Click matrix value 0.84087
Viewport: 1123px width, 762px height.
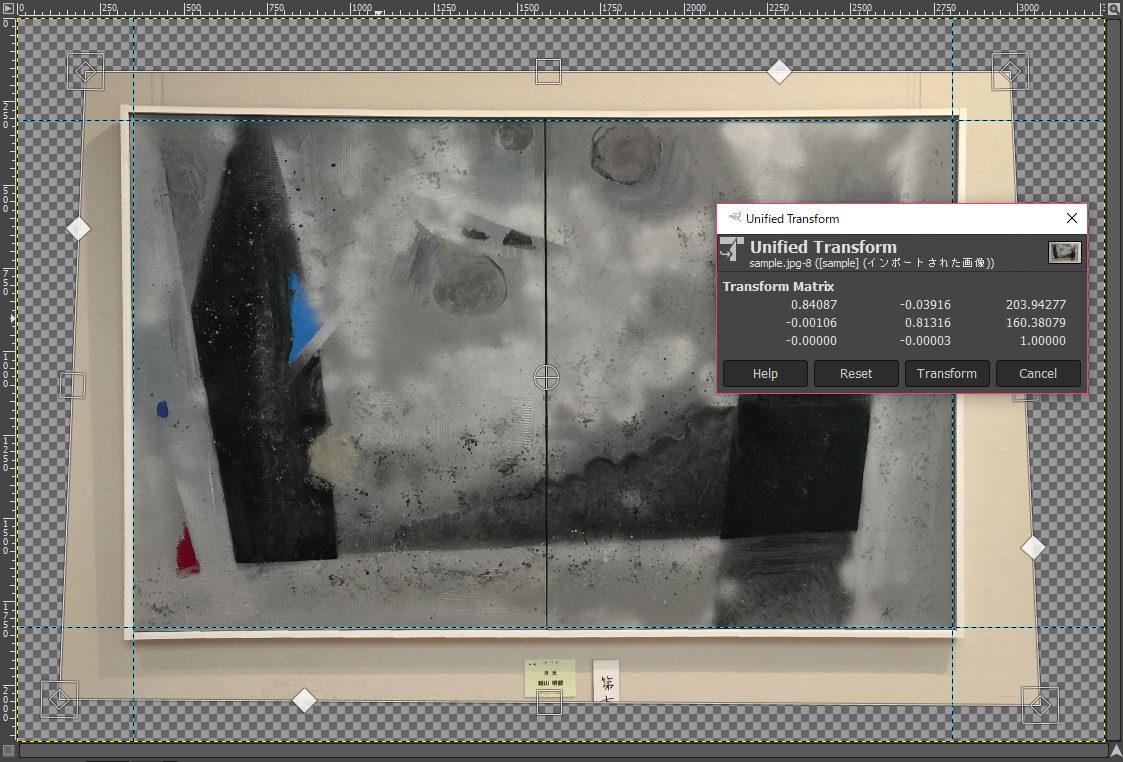point(814,304)
